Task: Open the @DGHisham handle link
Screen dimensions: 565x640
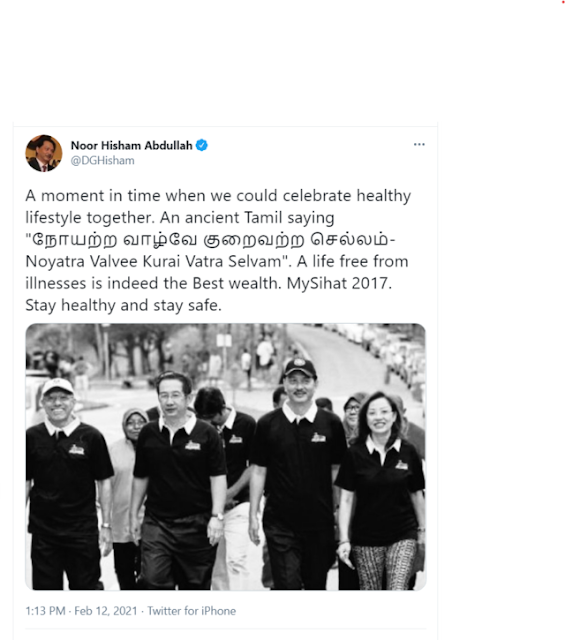Action: pyautogui.click(x=102, y=160)
